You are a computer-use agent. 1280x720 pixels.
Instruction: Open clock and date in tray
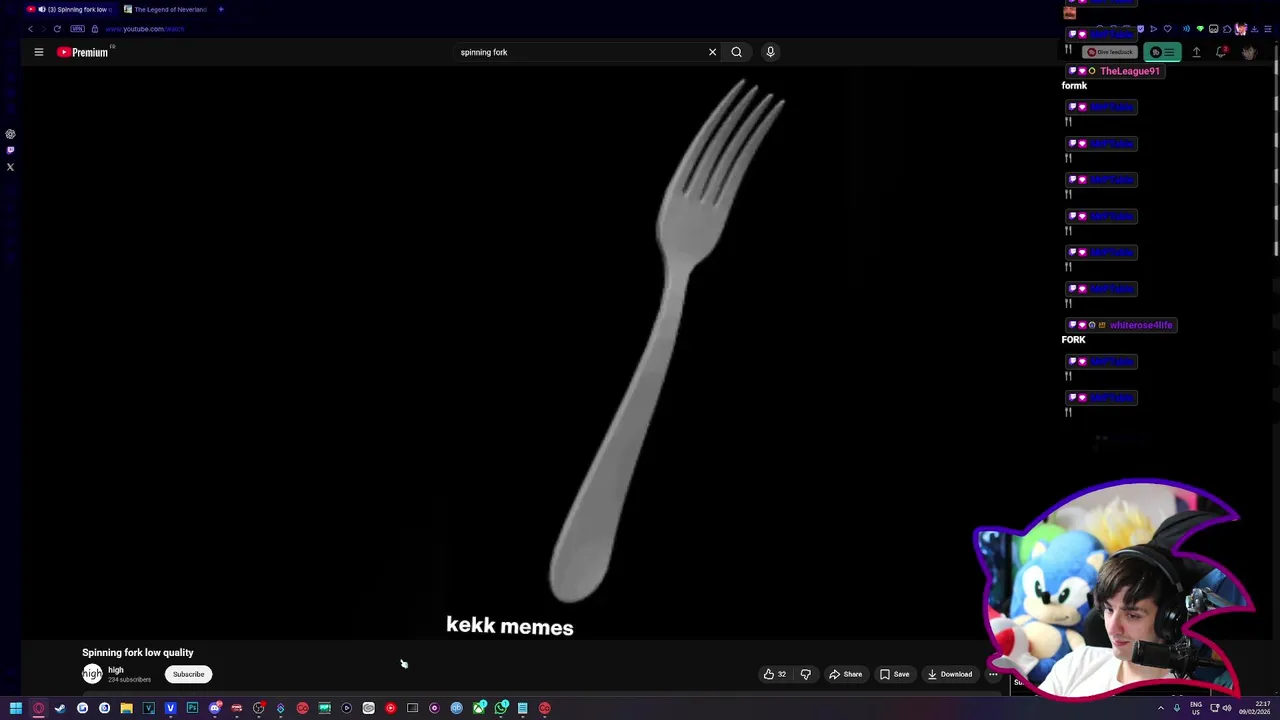(x=1255, y=708)
